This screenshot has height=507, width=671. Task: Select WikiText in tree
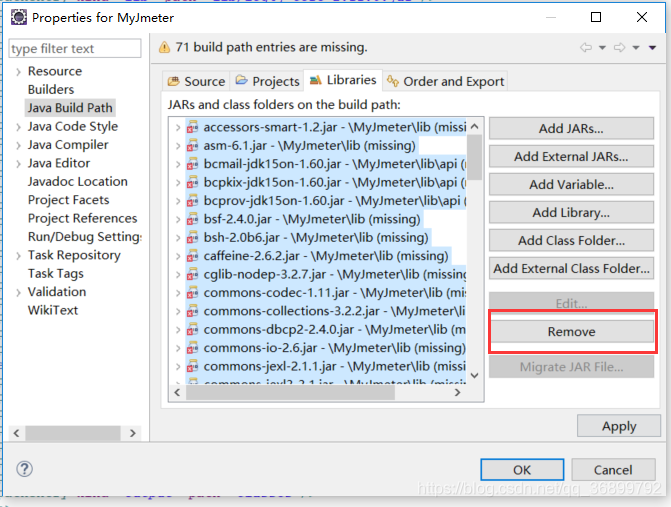[x=53, y=310]
